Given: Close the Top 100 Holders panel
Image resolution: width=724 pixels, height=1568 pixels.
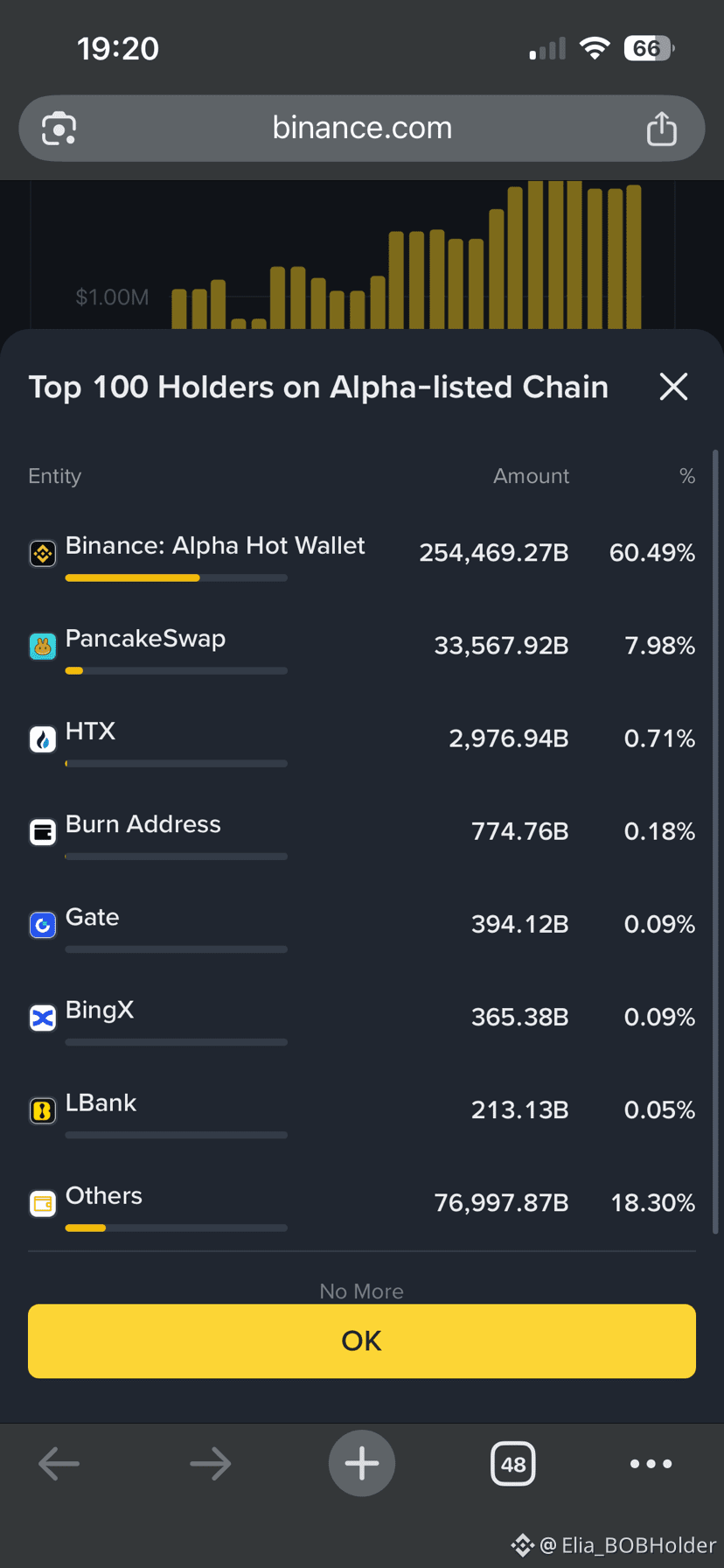Looking at the screenshot, I should click(x=673, y=386).
